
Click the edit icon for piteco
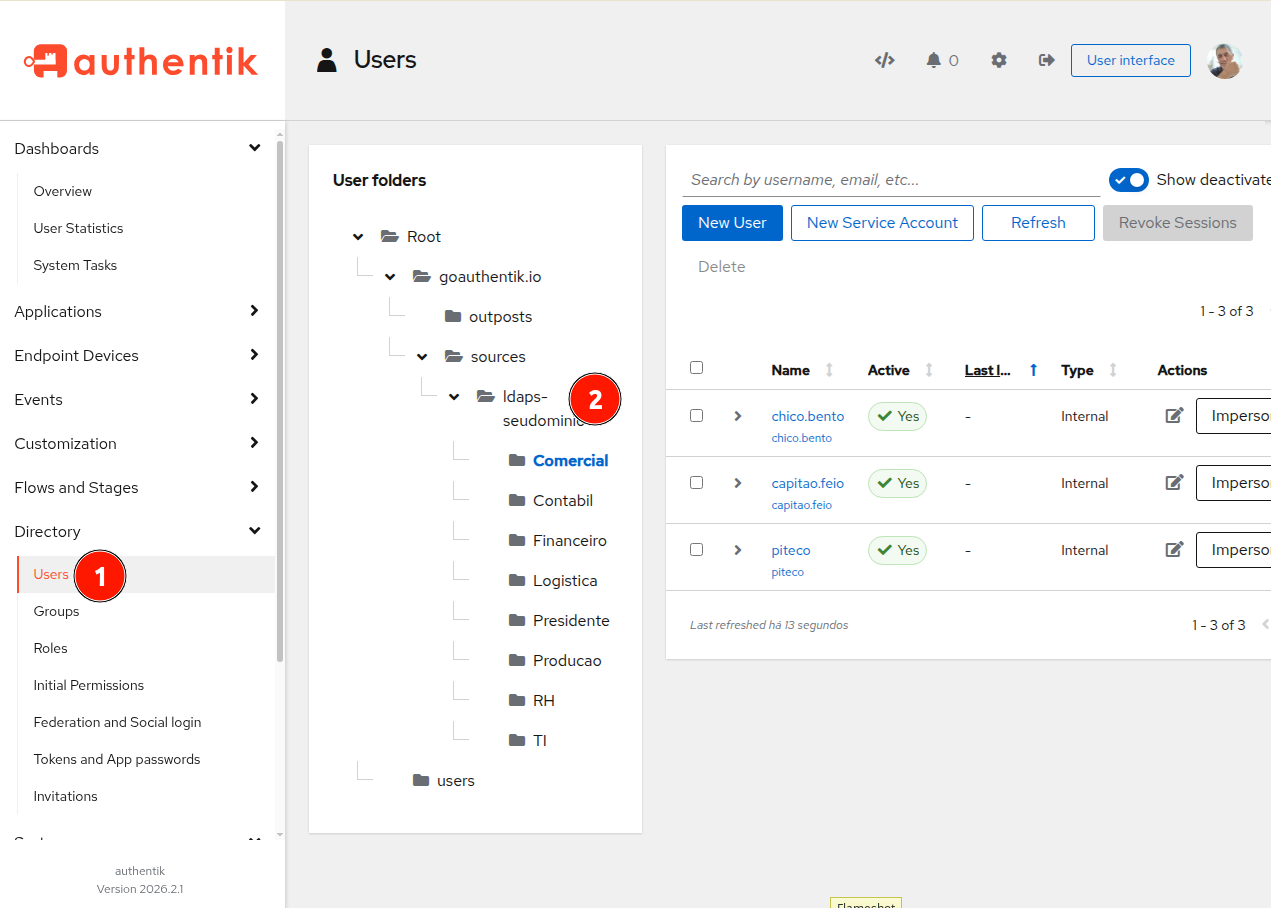pyautogui.click(x=1174, y=550)
